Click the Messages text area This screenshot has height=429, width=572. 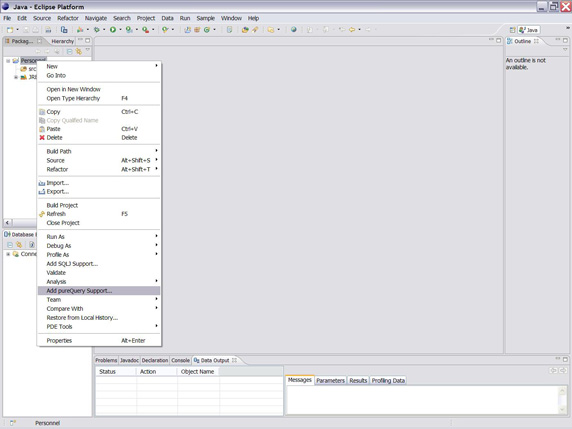click(x=422, y=400)
